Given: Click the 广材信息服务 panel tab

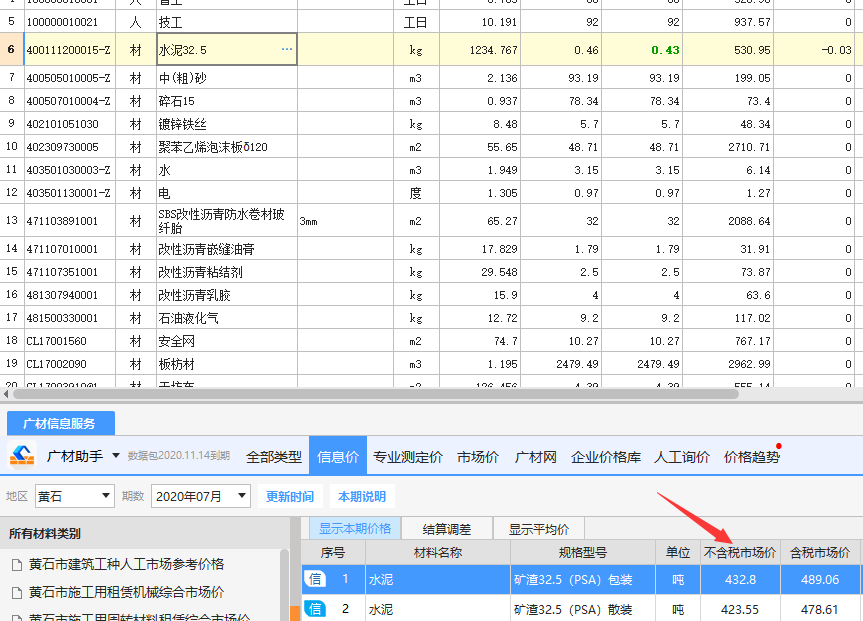Looking at the screenshot, I should pyautogui.click(x=61, y=423).
